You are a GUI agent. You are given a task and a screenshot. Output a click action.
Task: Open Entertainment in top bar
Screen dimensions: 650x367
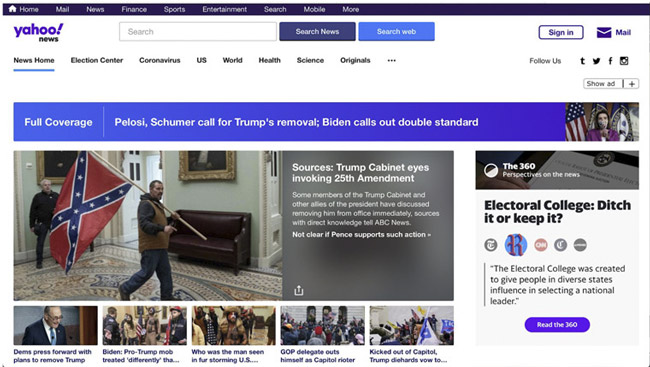[224, 9]
